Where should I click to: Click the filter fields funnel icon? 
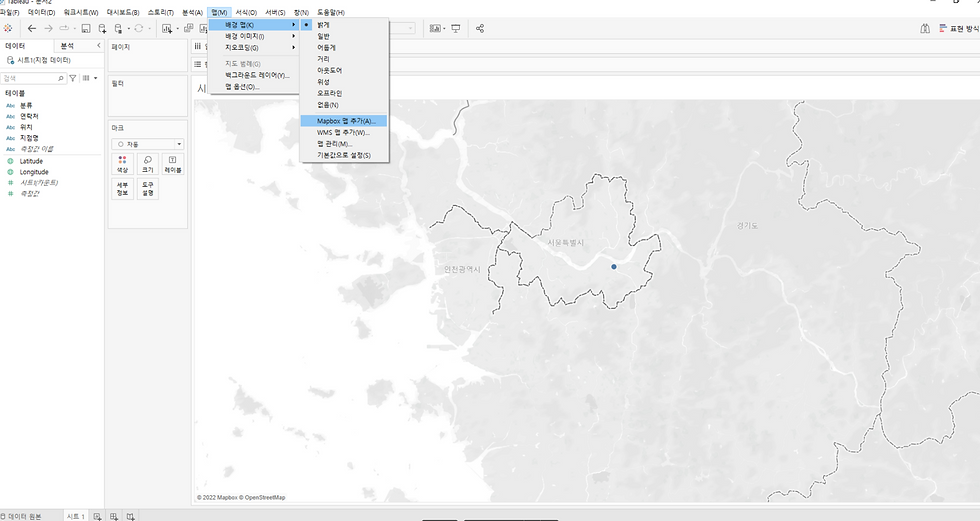pyautogui.click(x=72, y=78)
